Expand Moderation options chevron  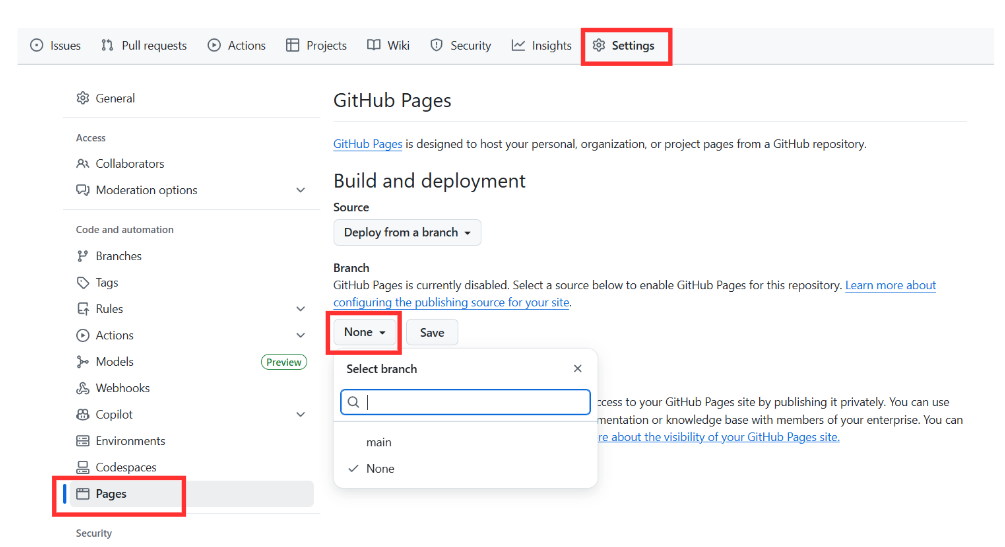click(301, 190)
